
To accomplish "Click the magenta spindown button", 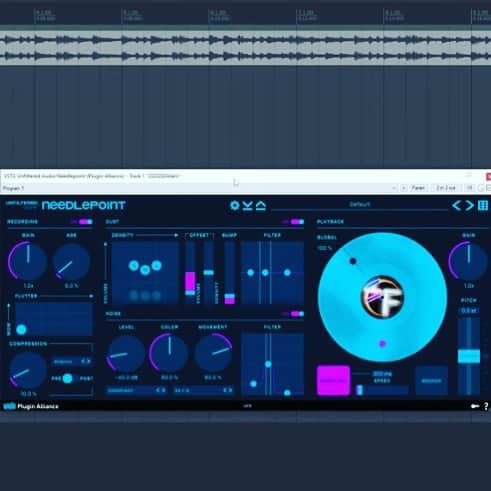I will click(x=333, y=380).
